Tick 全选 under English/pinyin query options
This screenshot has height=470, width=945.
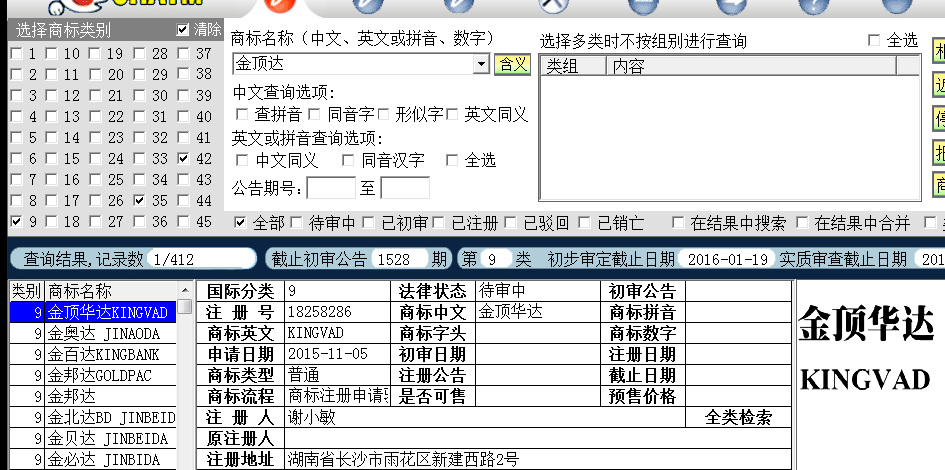click(x=452, y=160)
